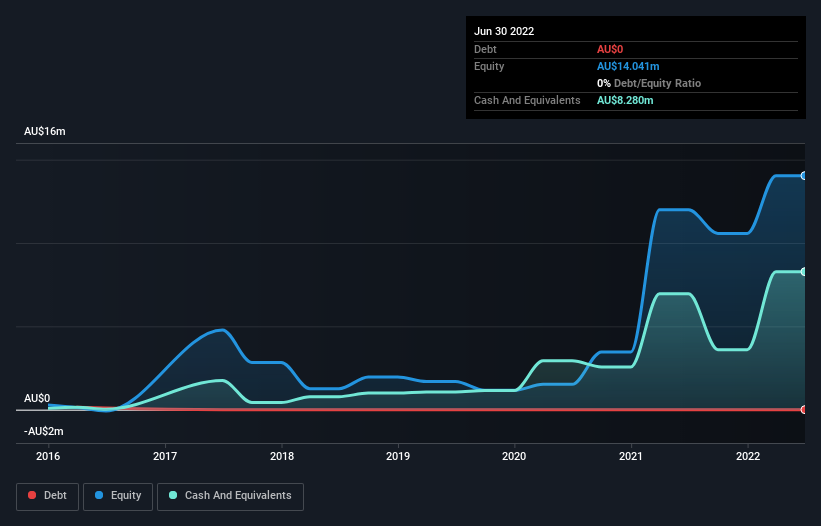The height and width of the screenshot is (526, 821).
Task: Select the Debt endpoint marker on chart
Action: [804, 410]
